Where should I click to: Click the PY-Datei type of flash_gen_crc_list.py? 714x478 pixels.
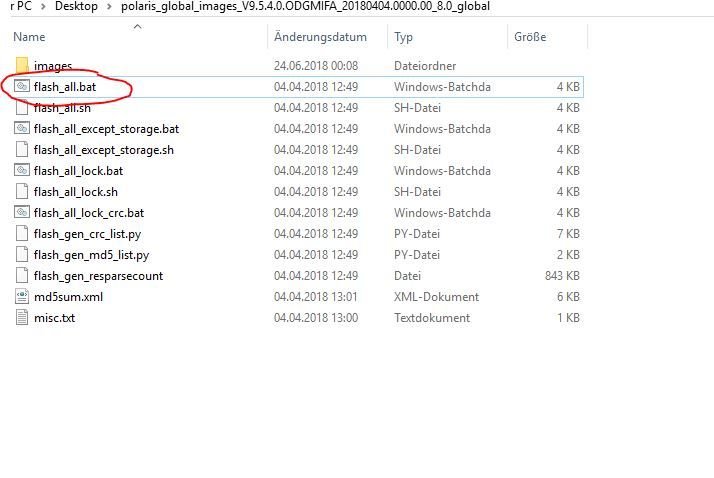[x=417, y=234]
